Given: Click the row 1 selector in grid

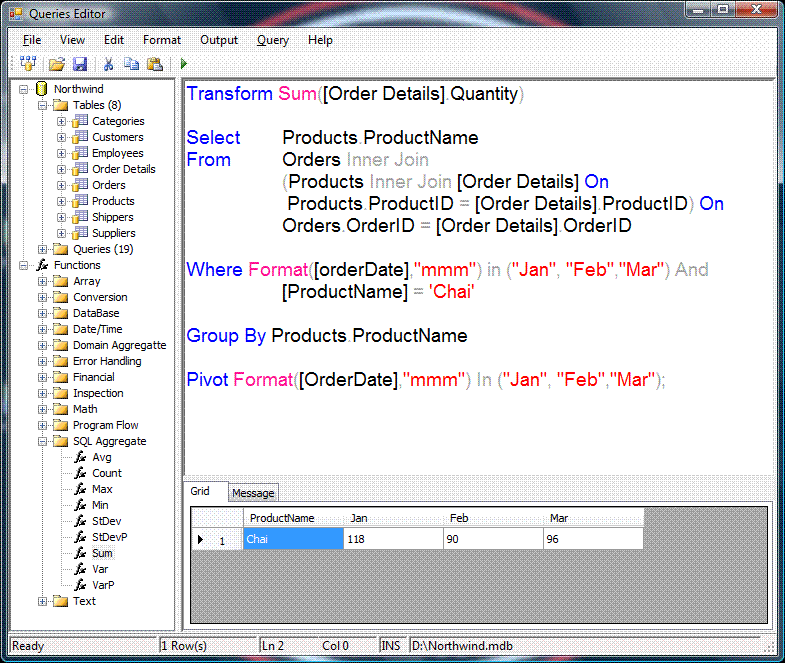Looking at the screenshot, I should (217, 539).
